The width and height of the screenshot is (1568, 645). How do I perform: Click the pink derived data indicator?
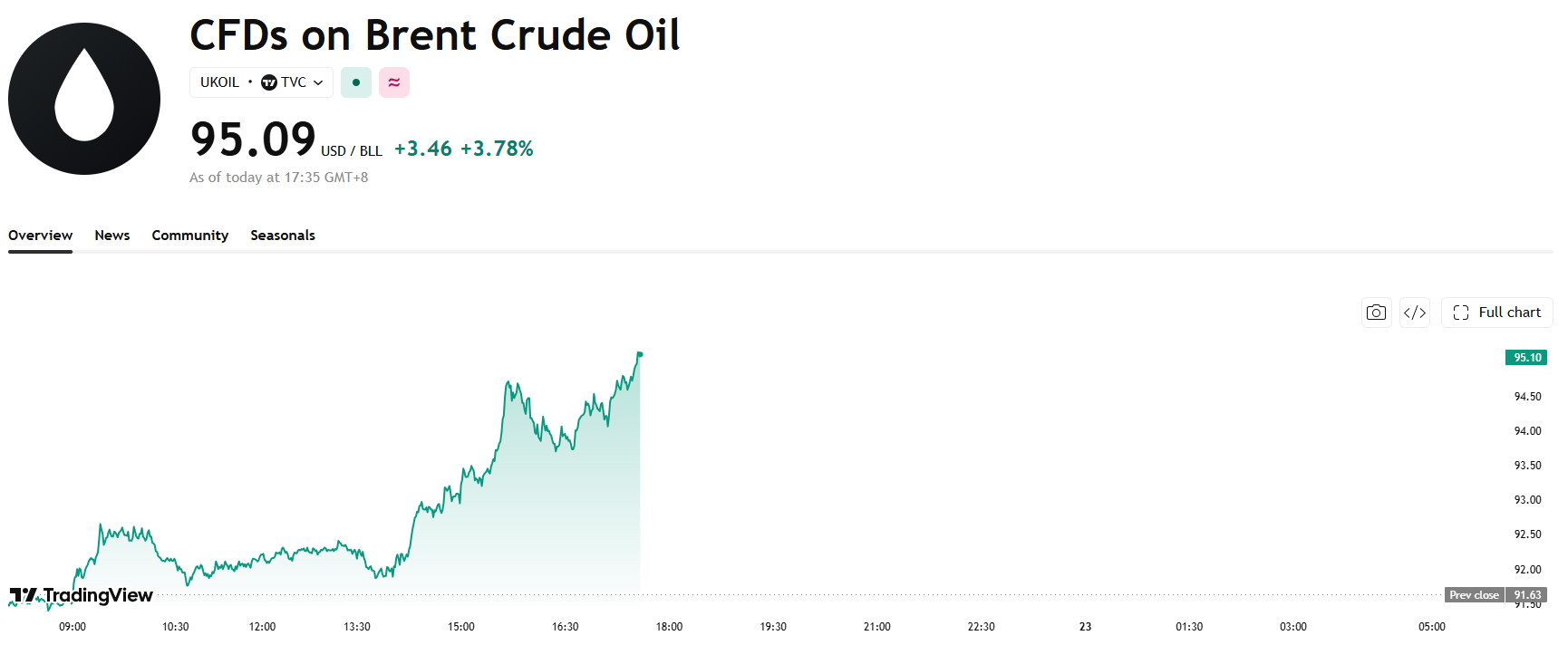pos(394,82)
